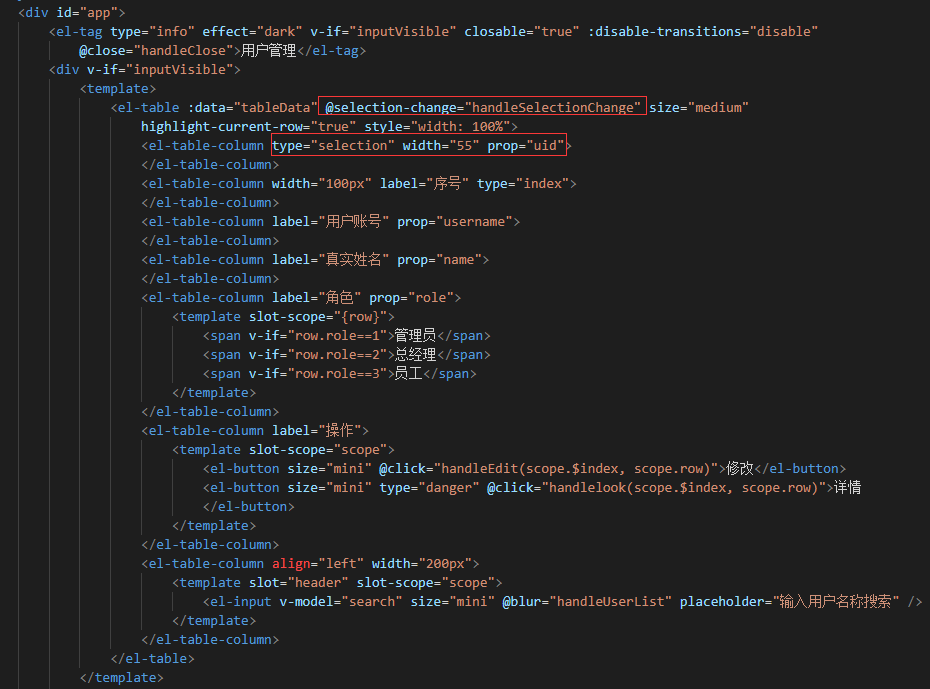Click the v-if="row.role==1" condition
Image resolution: width=930 pixels, height=689 pixels.
[318, 335]
